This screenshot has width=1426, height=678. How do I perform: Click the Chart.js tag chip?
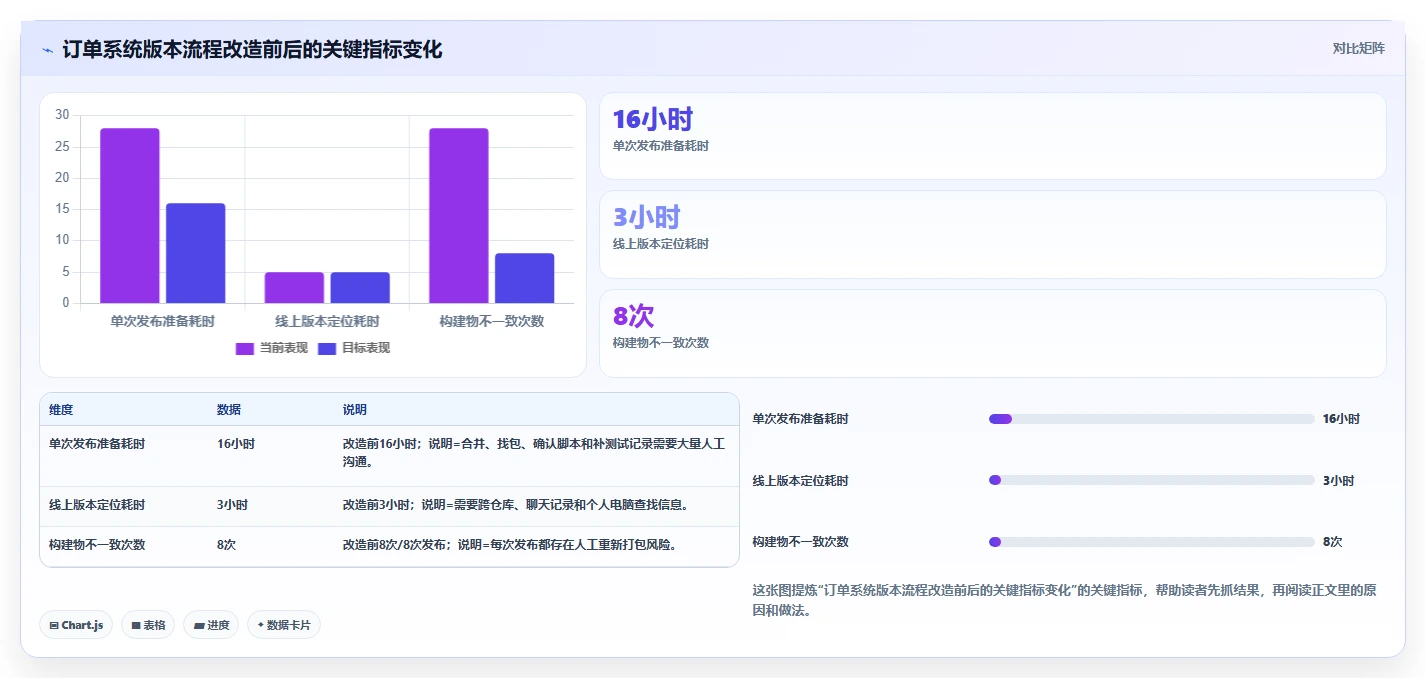coord(76,625)
